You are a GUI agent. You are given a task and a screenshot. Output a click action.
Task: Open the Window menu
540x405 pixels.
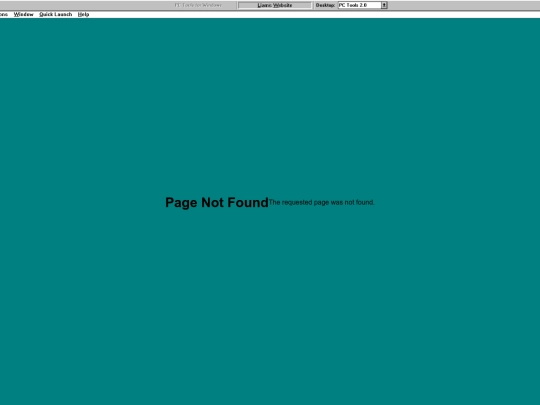(x=23, y=14)
